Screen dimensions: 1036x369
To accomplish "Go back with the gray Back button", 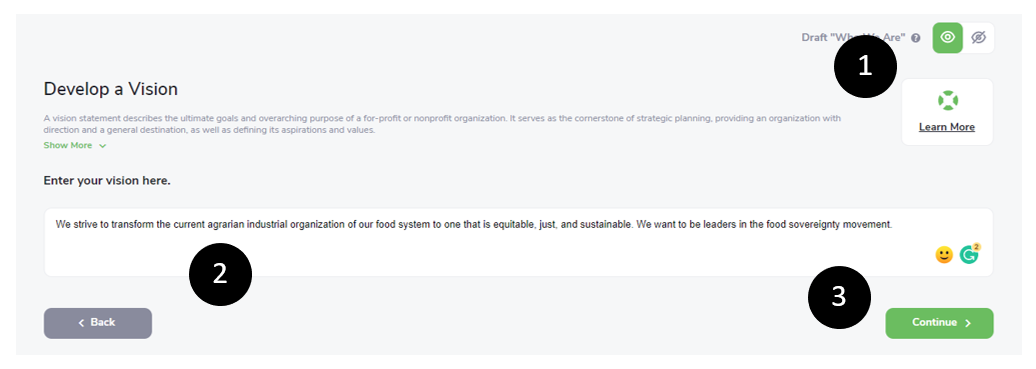I will click(x=98, y=323).
